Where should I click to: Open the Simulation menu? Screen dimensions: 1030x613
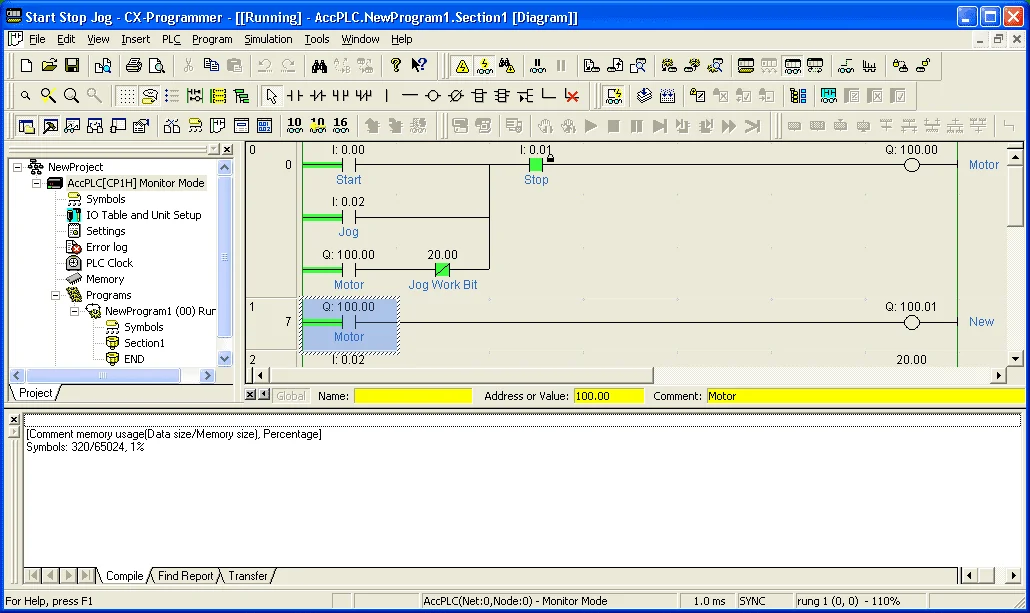(x=268, y=39)
